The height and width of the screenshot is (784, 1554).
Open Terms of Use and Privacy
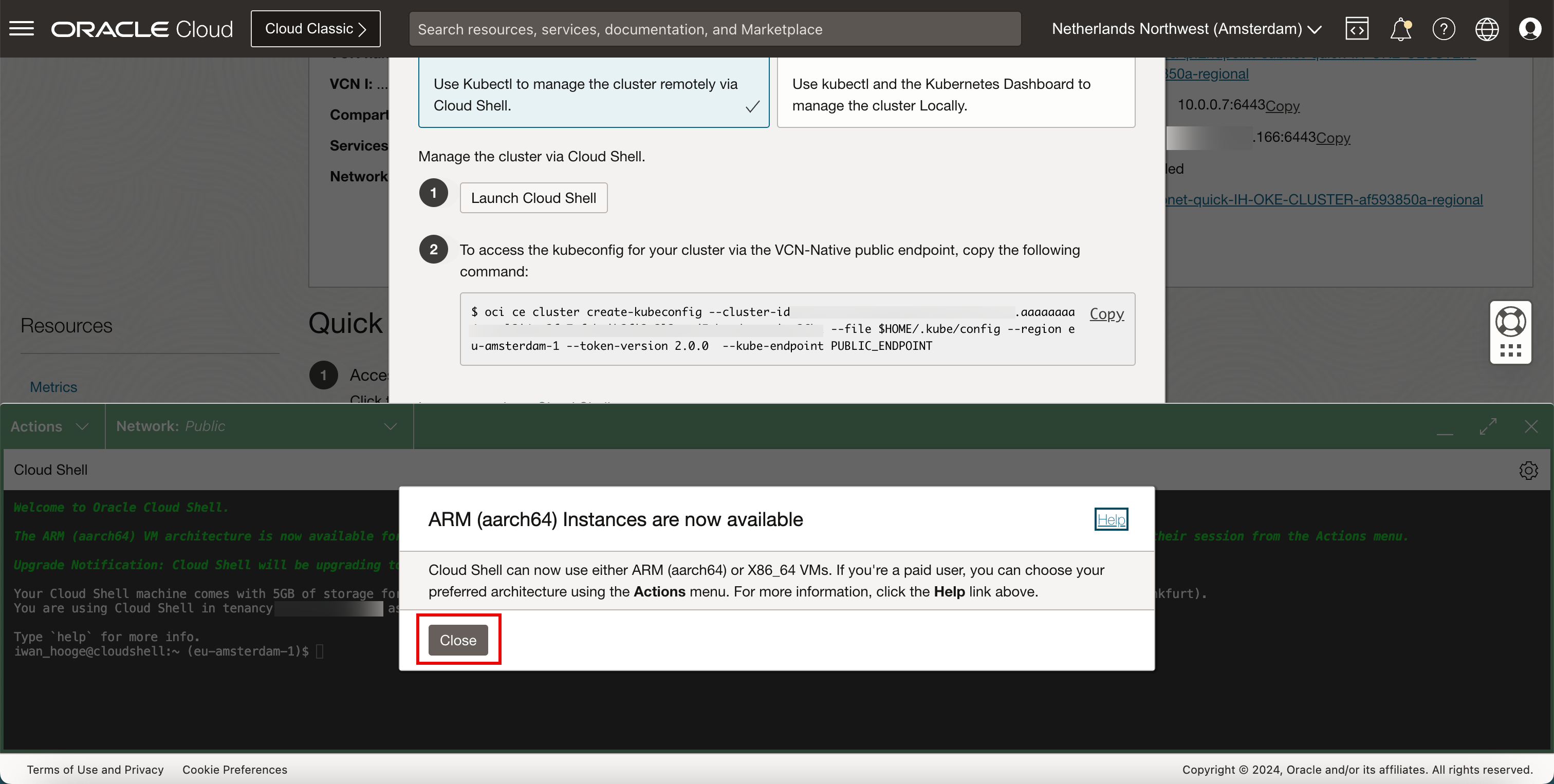coord(95,770)
